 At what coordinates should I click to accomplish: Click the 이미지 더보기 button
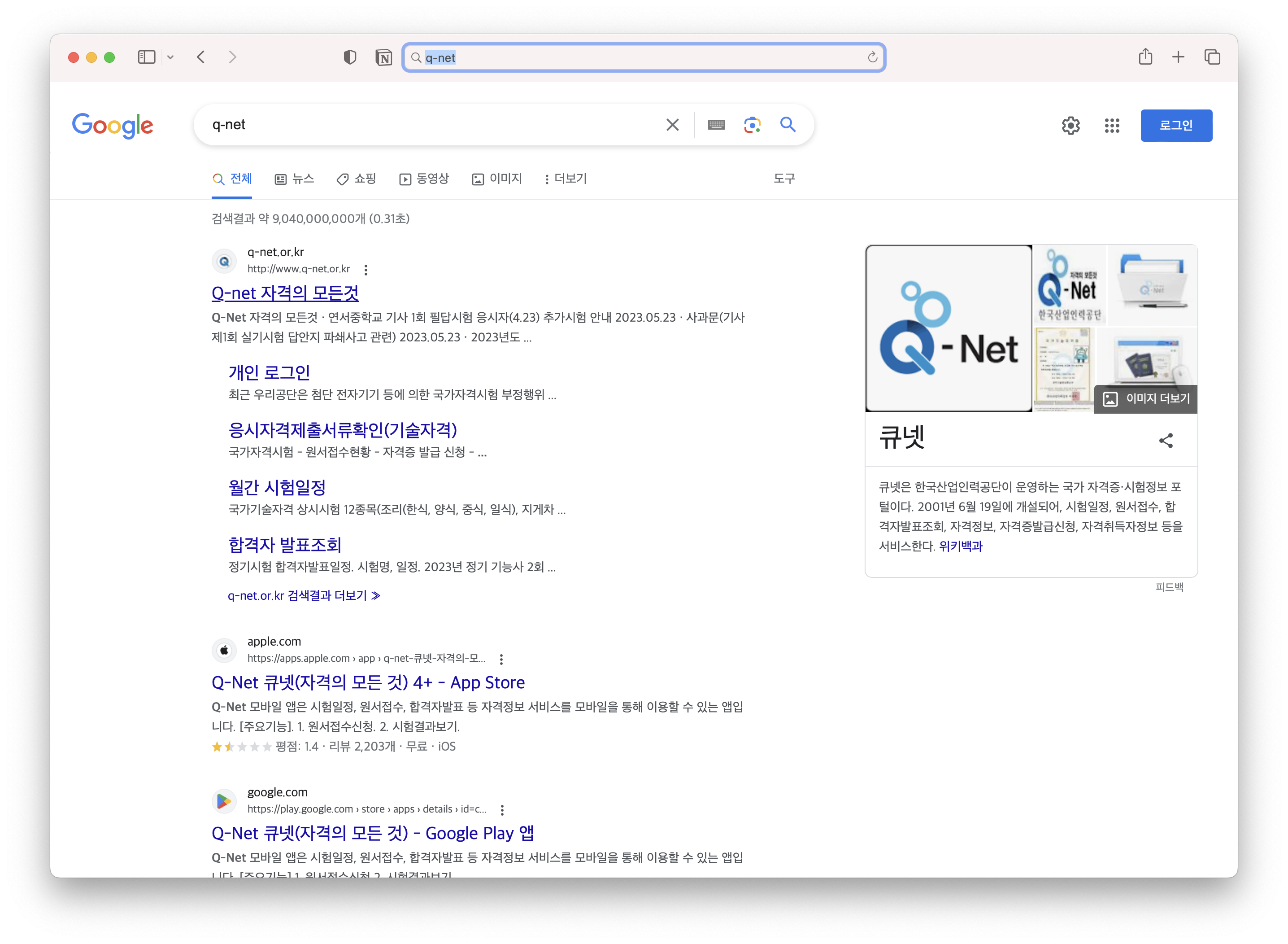[x=1146, y=398]
